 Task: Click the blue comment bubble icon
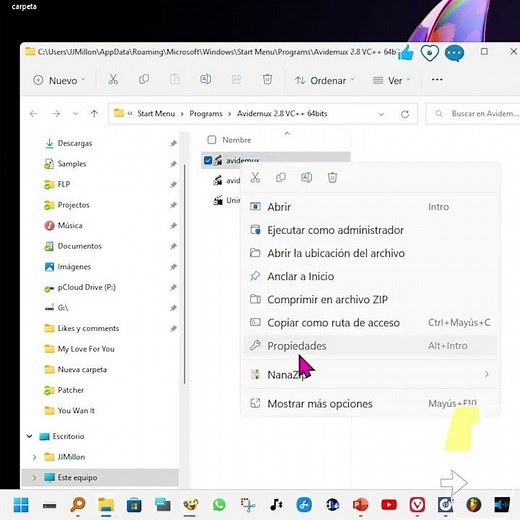click(x=454, y=53)
